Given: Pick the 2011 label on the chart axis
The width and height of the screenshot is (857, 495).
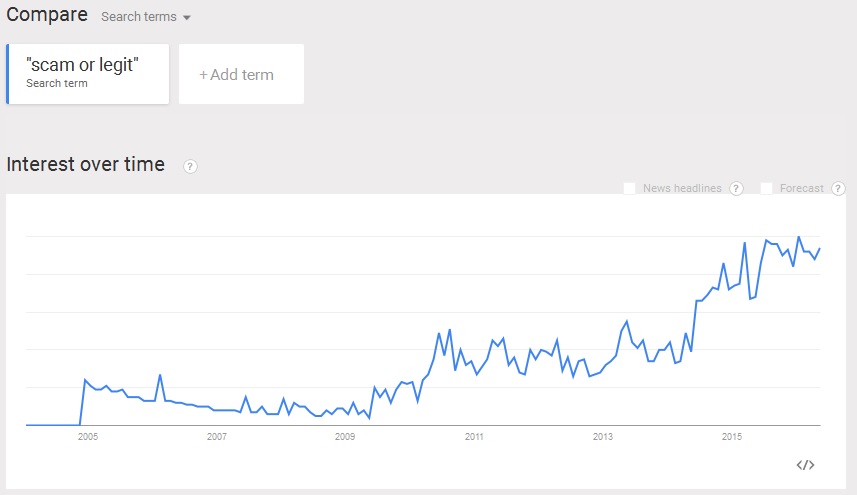Looking at the screenshot, I should [x=474, y=437].
